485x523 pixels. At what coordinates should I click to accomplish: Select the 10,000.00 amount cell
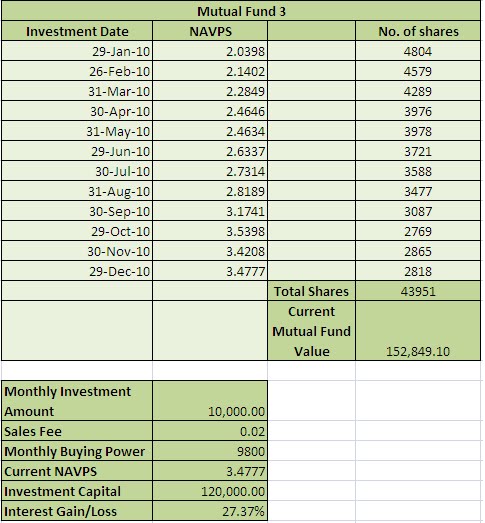tap(210, 401)
